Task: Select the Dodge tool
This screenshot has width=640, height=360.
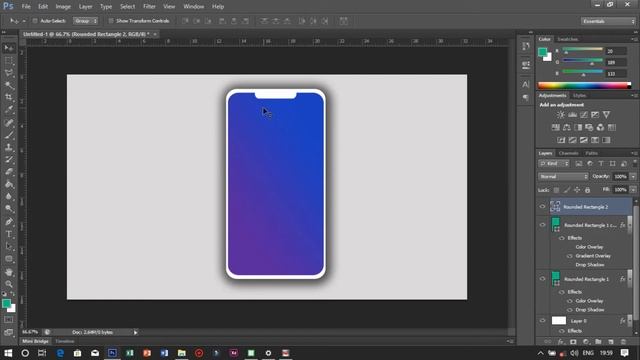Action: coord(9,209)
